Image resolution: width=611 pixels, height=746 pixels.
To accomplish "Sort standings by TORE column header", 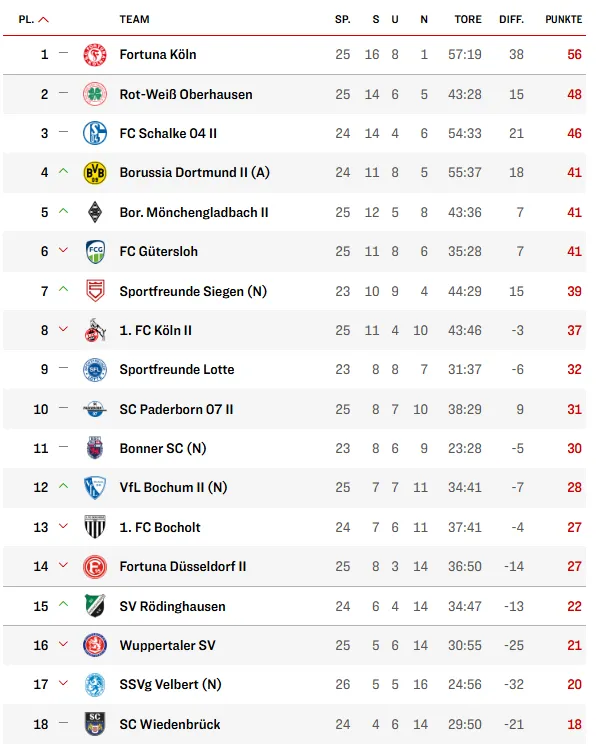I will [x=468, y=20].
